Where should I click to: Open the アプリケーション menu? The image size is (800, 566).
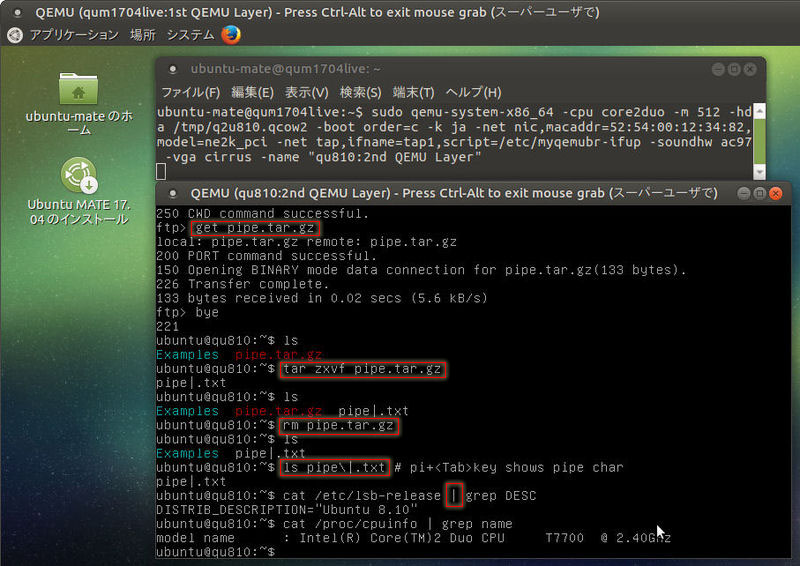click(x=73, y=35)
